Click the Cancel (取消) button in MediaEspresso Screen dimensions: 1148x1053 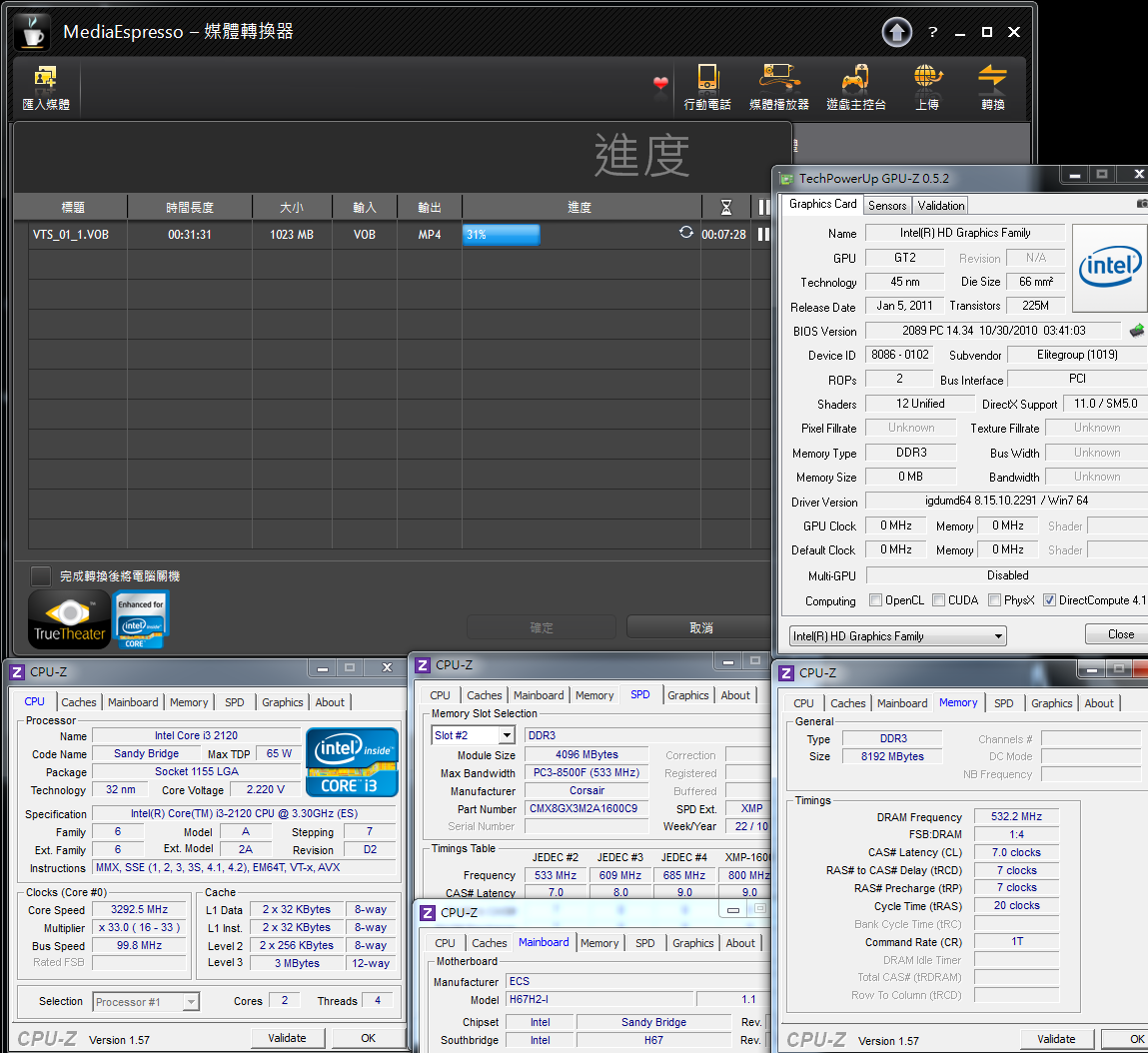(x=699, y=627)
